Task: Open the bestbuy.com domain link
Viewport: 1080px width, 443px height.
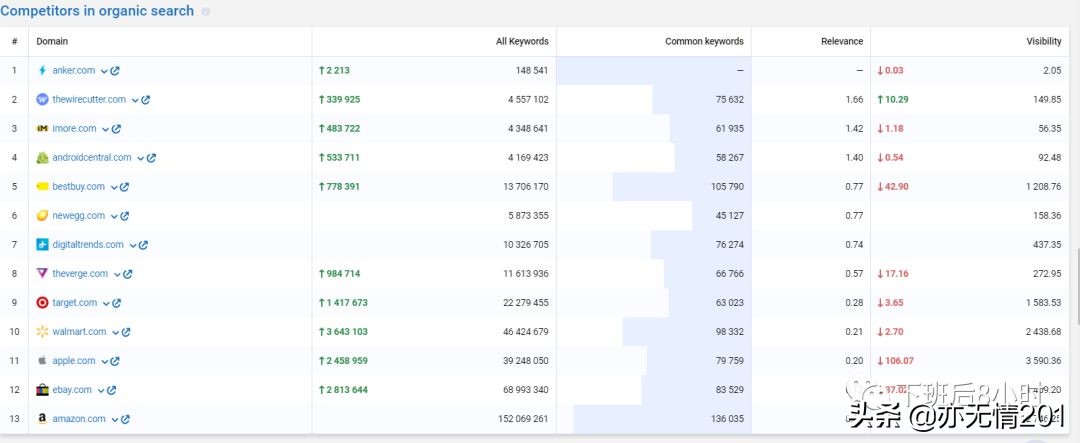Action: pyautogui.click(x=79, y=186)
